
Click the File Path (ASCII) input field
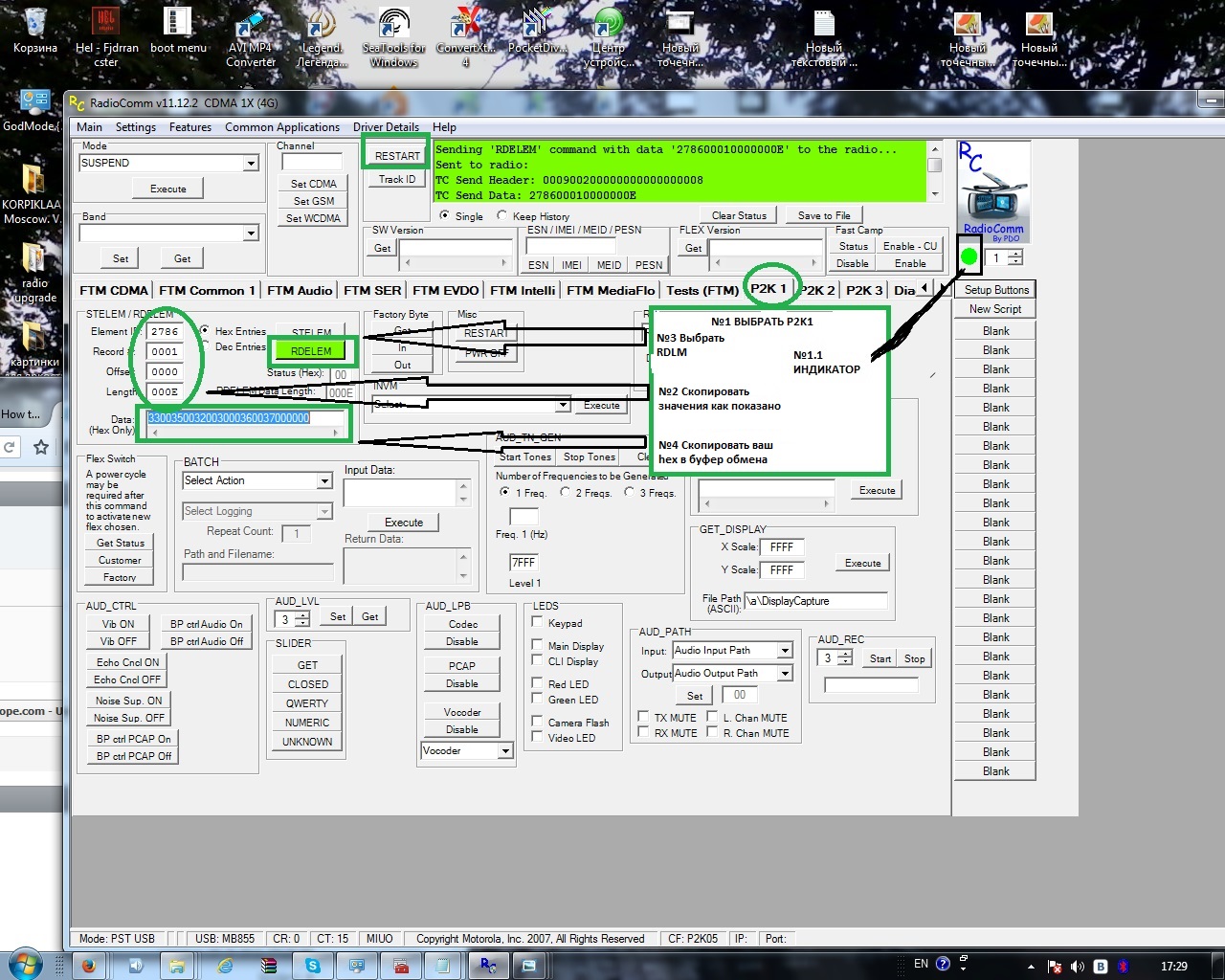[815, 601]
